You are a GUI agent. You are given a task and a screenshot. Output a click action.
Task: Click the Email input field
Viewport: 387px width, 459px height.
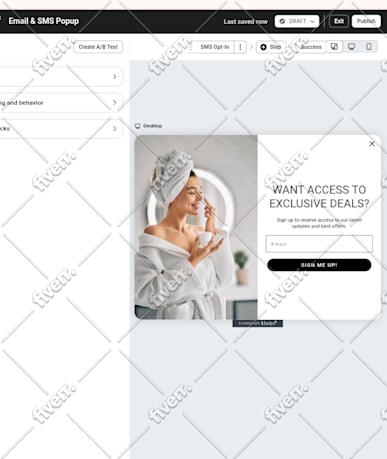[x=319, y=244]
